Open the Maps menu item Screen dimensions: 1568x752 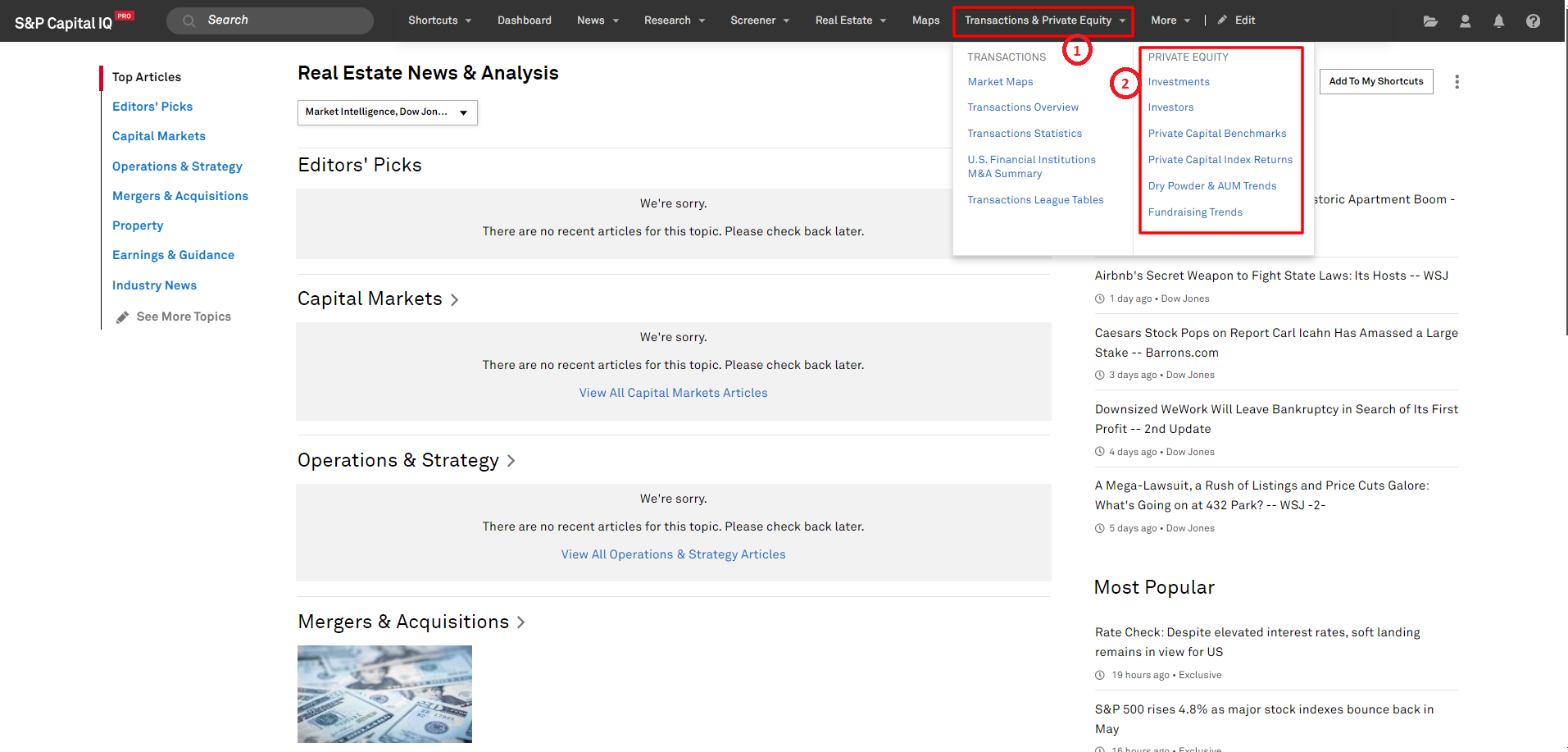point(925,21)
